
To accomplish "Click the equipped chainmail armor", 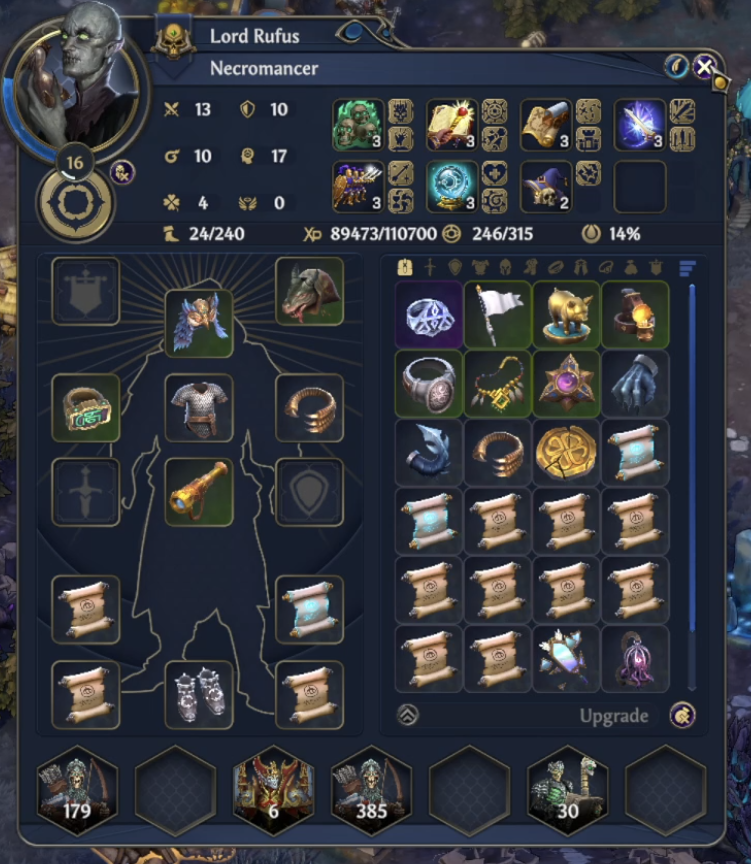I will click(199, 408).
